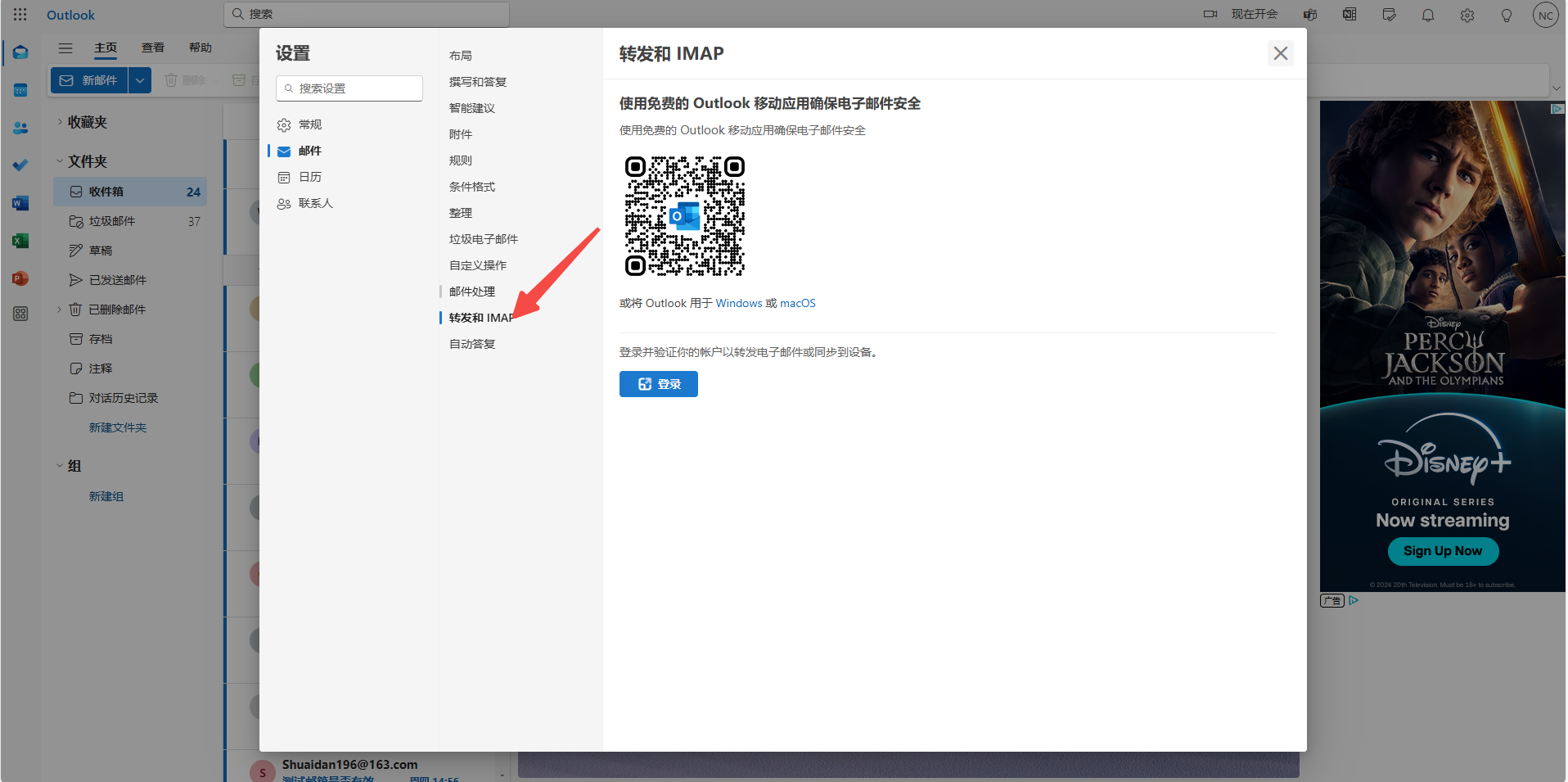The image size is (1568, 782).
Task: Expand the ribbon chevron at right
Action: click(1557, 88)
